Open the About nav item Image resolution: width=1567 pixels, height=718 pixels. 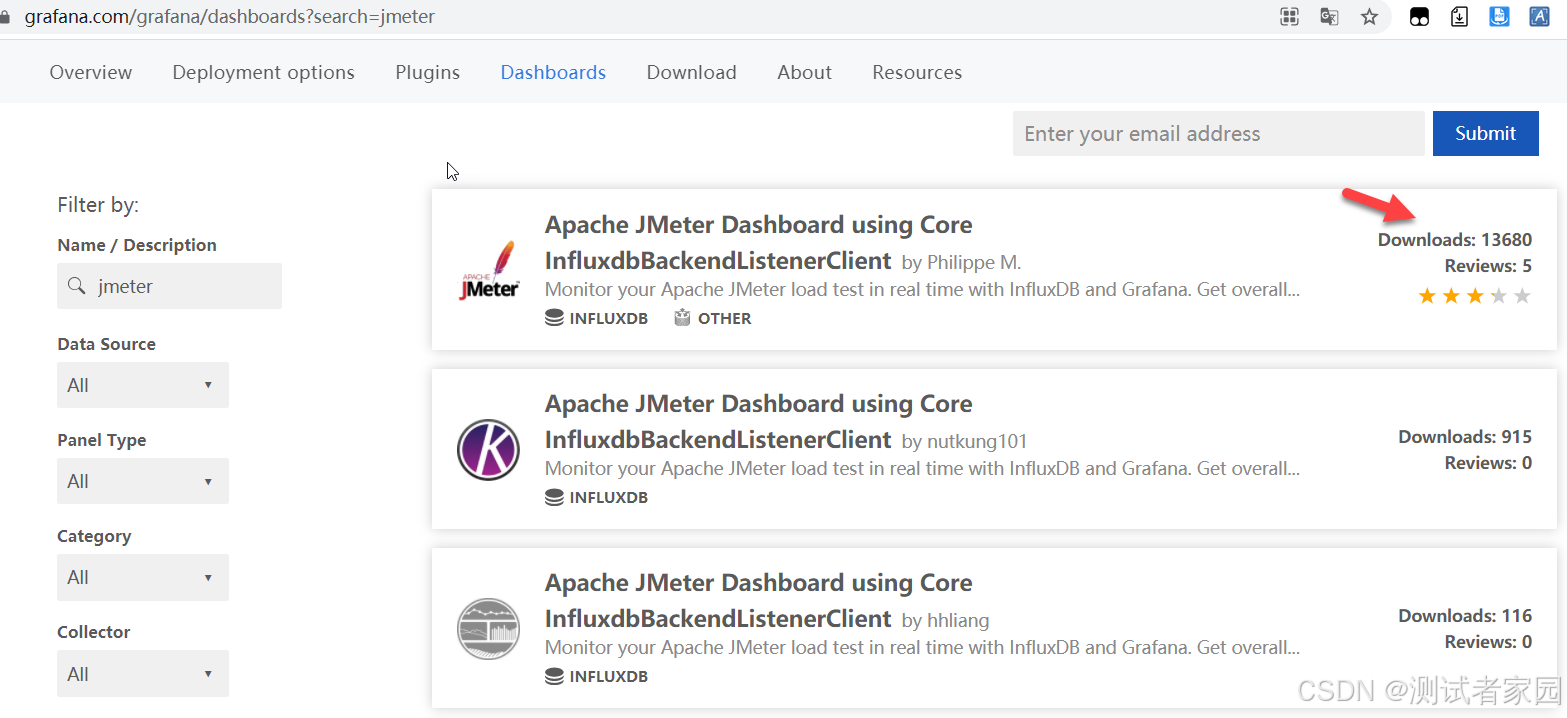pyautogui.click(x=805, y=72)
